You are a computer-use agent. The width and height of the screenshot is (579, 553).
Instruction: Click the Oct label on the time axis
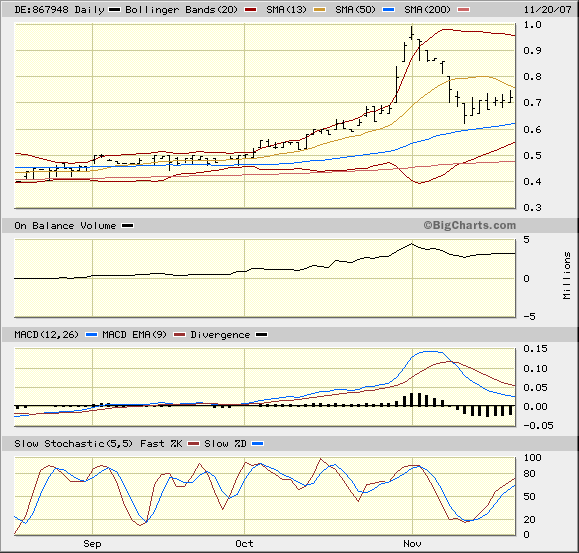tap(244, 543)
